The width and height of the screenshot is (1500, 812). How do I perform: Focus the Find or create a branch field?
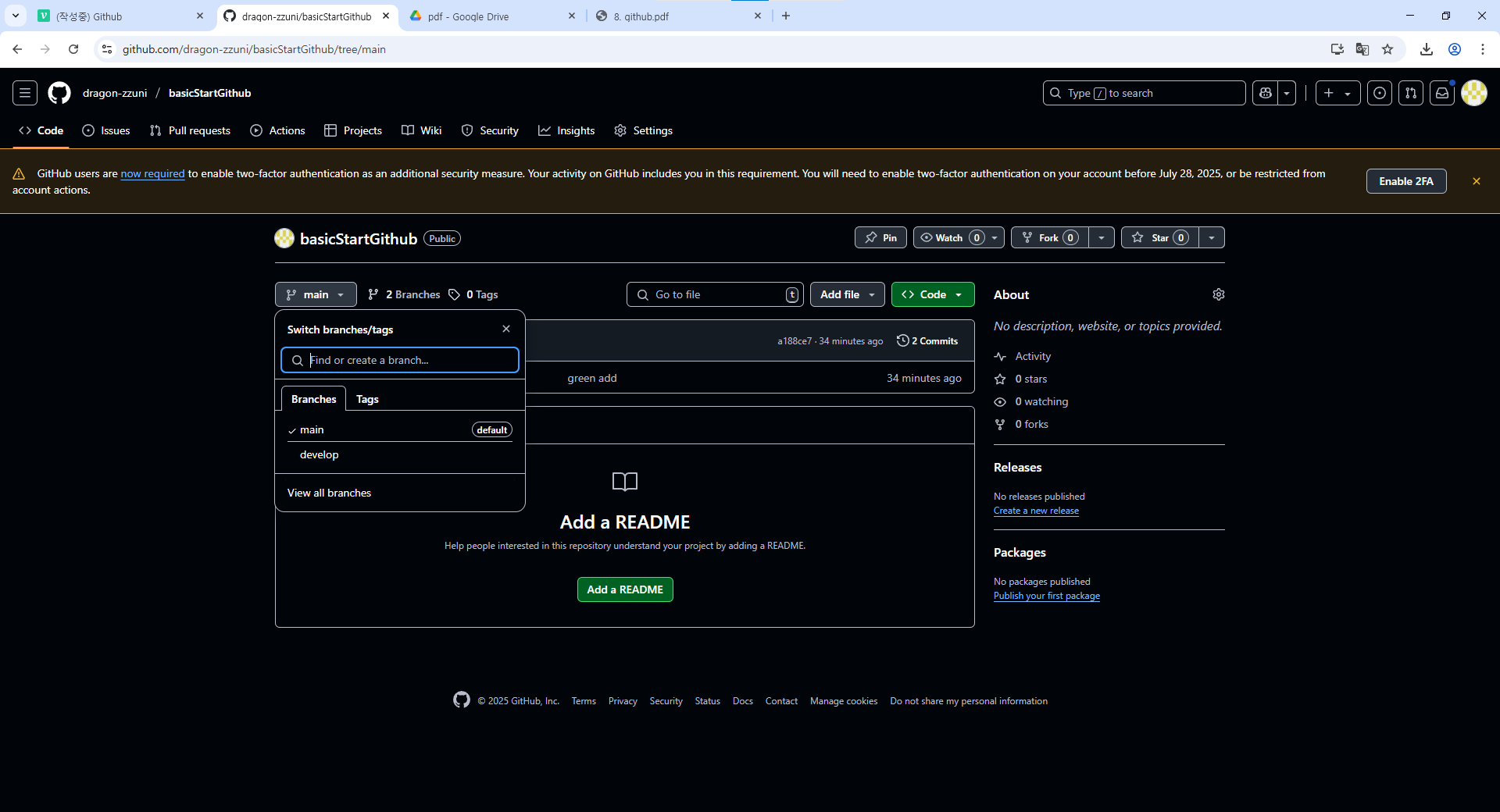coord(400,360)
